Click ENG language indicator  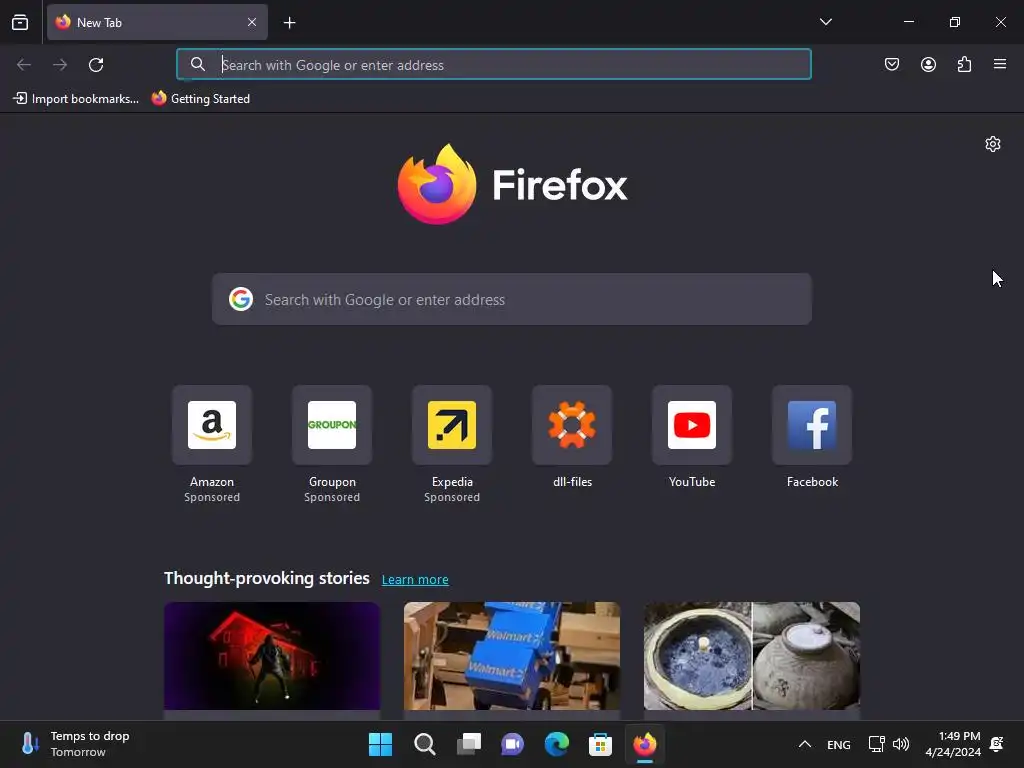click(839, 744)
